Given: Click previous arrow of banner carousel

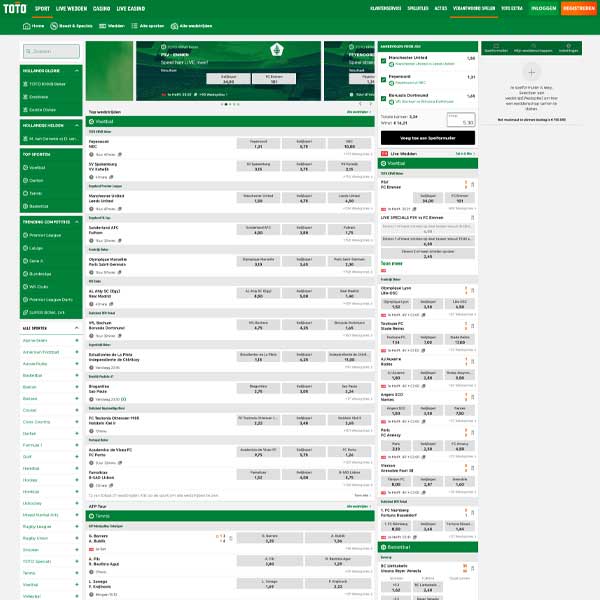Looking at the screenshot, I should tap(360, 104).
